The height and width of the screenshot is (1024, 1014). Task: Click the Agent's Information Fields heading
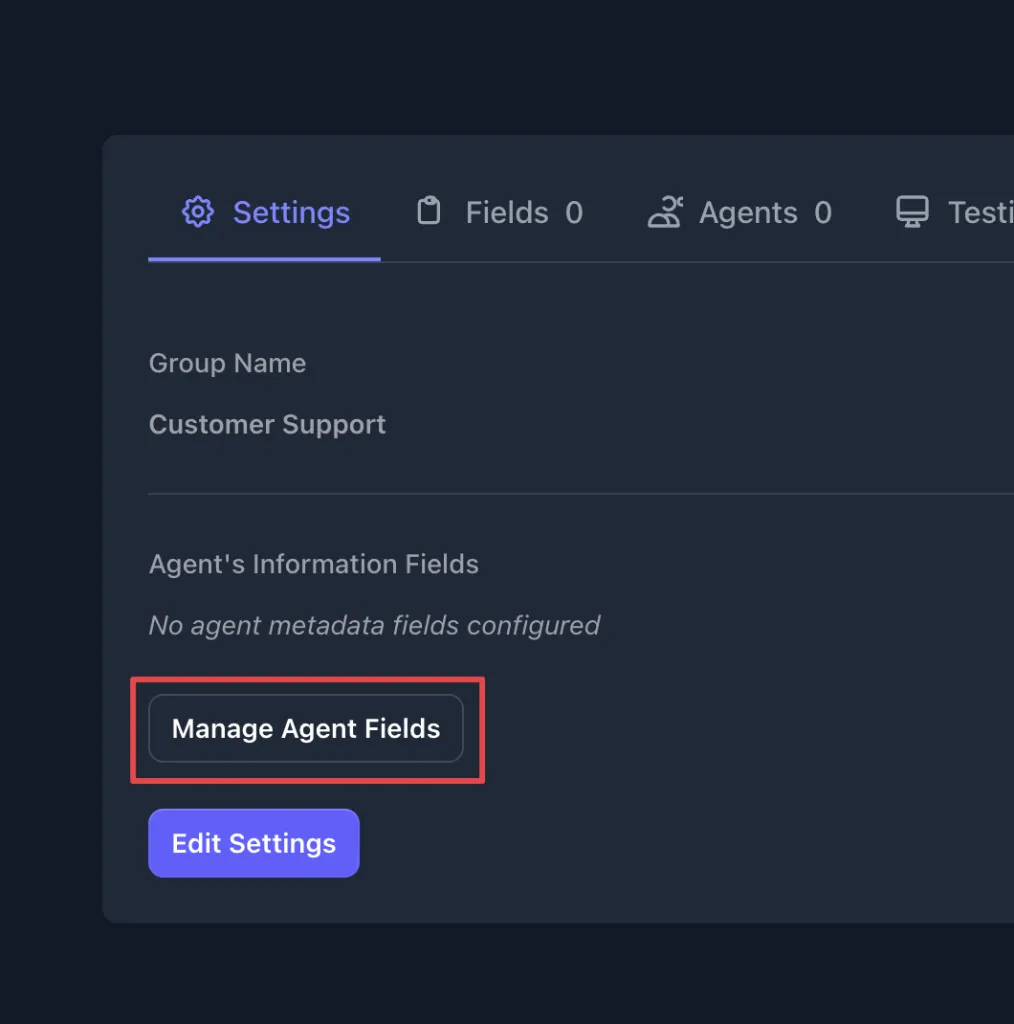point(313,564)
